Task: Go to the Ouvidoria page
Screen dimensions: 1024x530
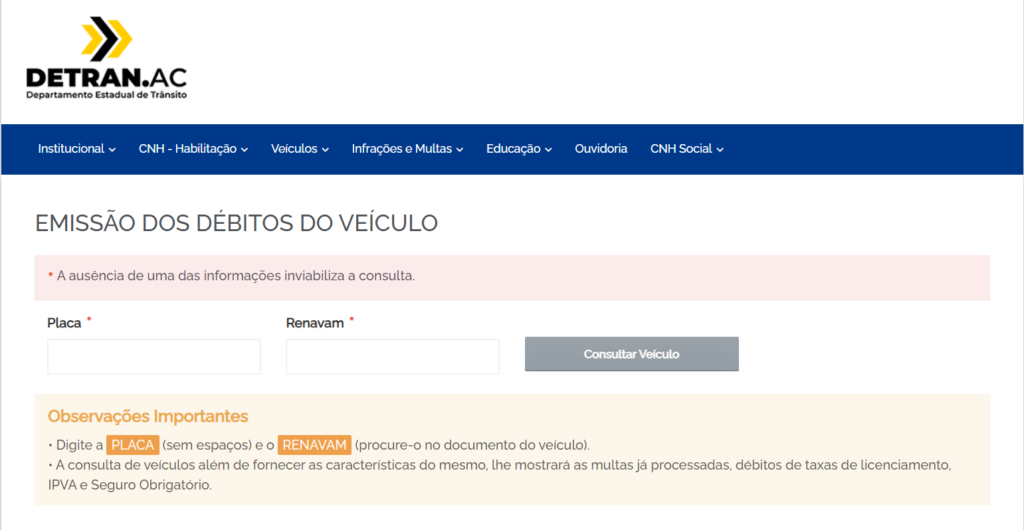Action: pyautogui.click(x=601, y=149)
